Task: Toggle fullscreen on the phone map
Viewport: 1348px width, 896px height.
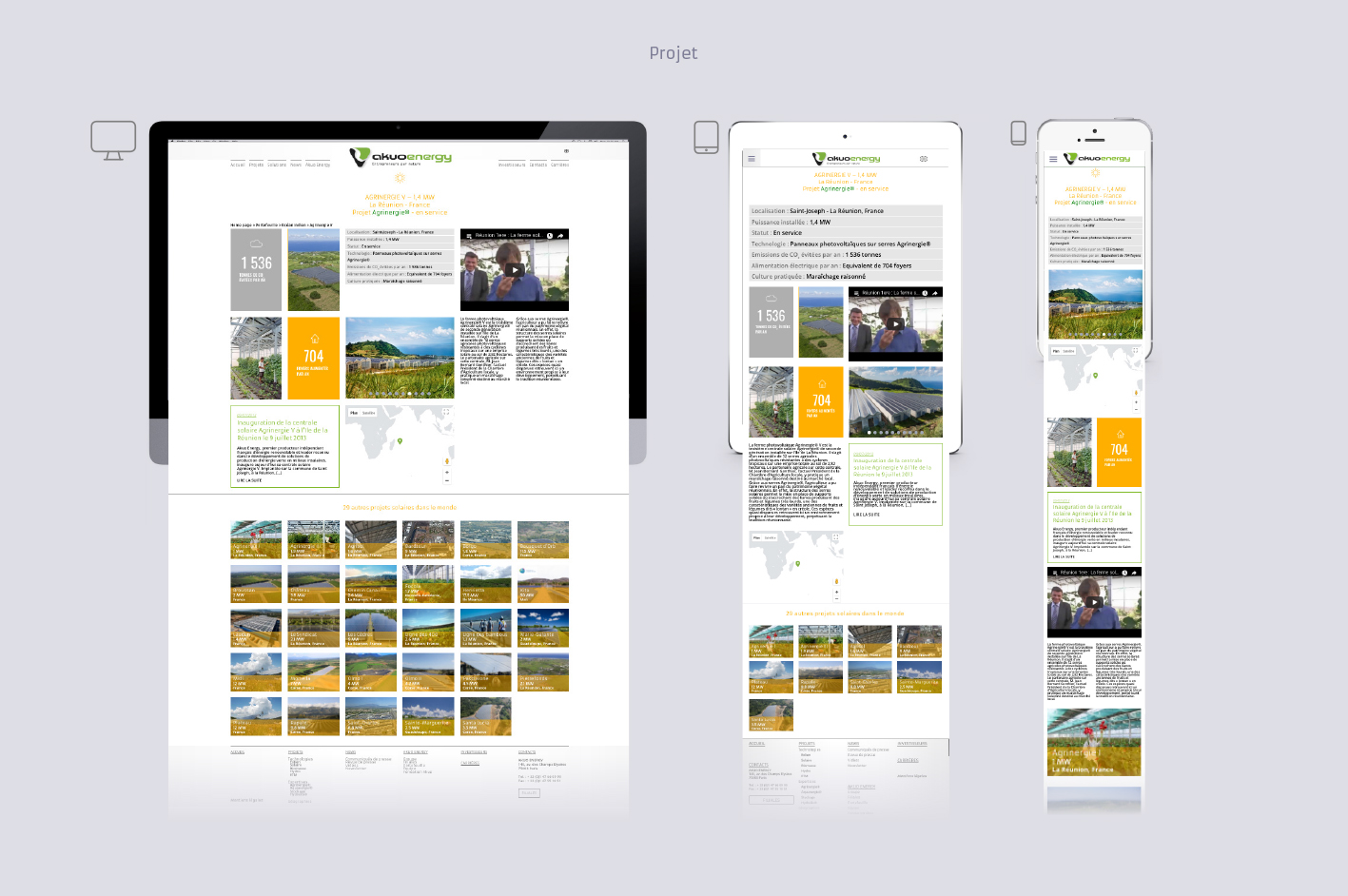Action: point(1136,351)
